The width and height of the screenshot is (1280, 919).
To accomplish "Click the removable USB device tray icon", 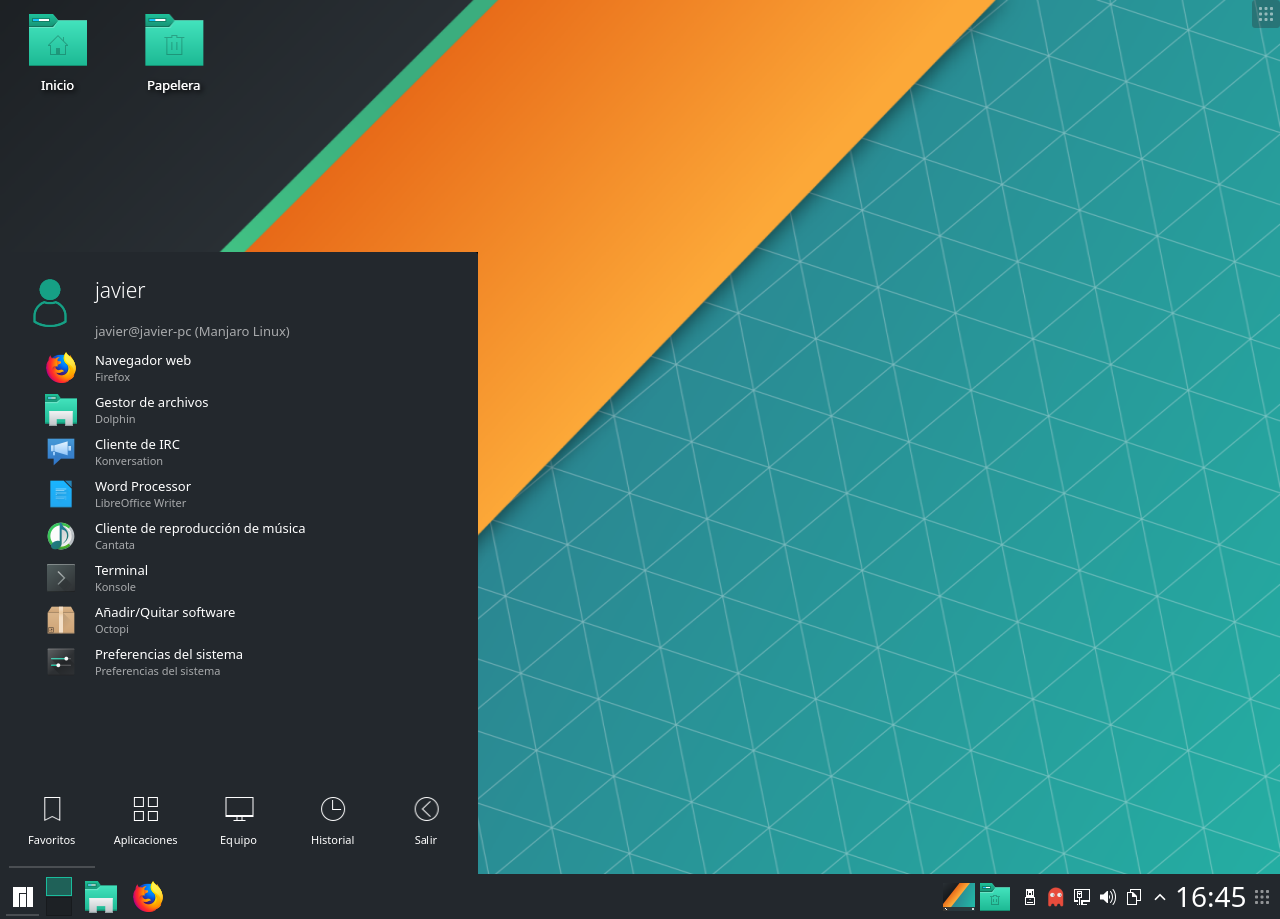I will (x=1030, y=897).
